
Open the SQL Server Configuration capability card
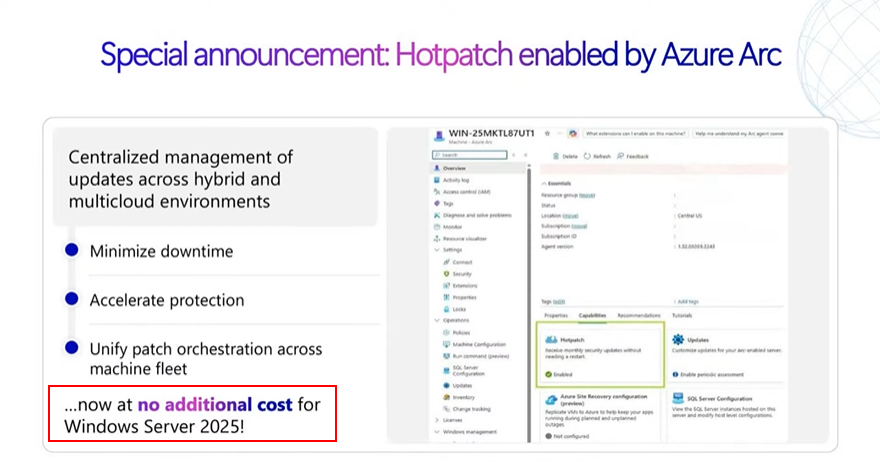tap(727, 416)
